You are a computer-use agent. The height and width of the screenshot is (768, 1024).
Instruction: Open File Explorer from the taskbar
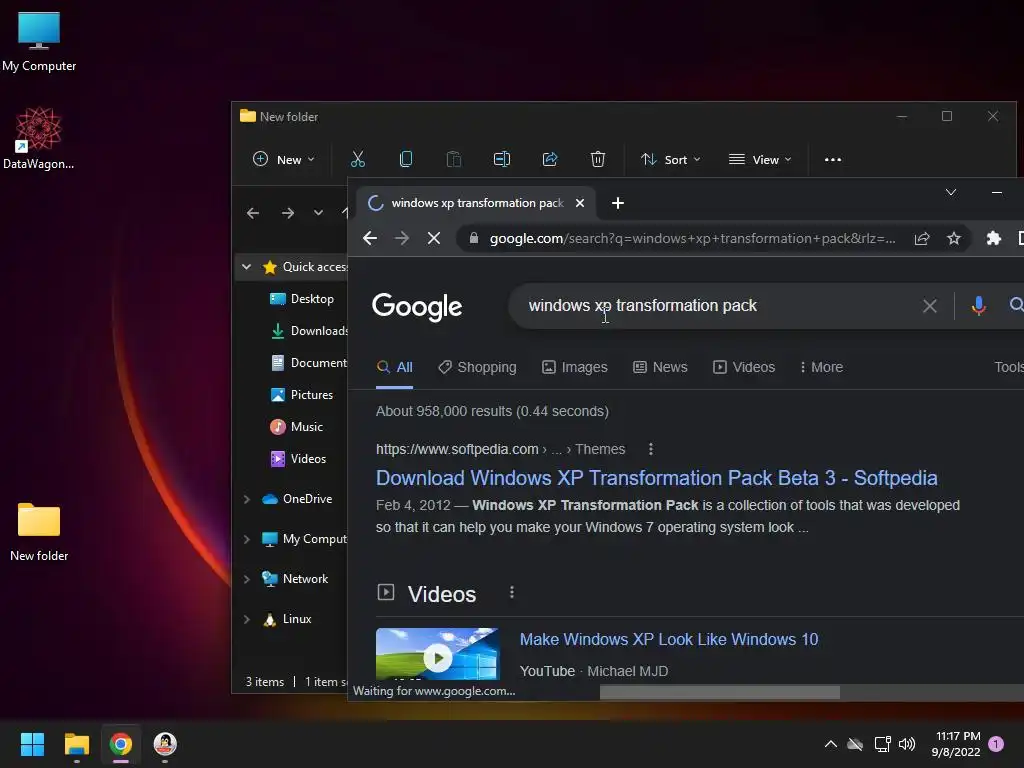(x=76, y=744)
